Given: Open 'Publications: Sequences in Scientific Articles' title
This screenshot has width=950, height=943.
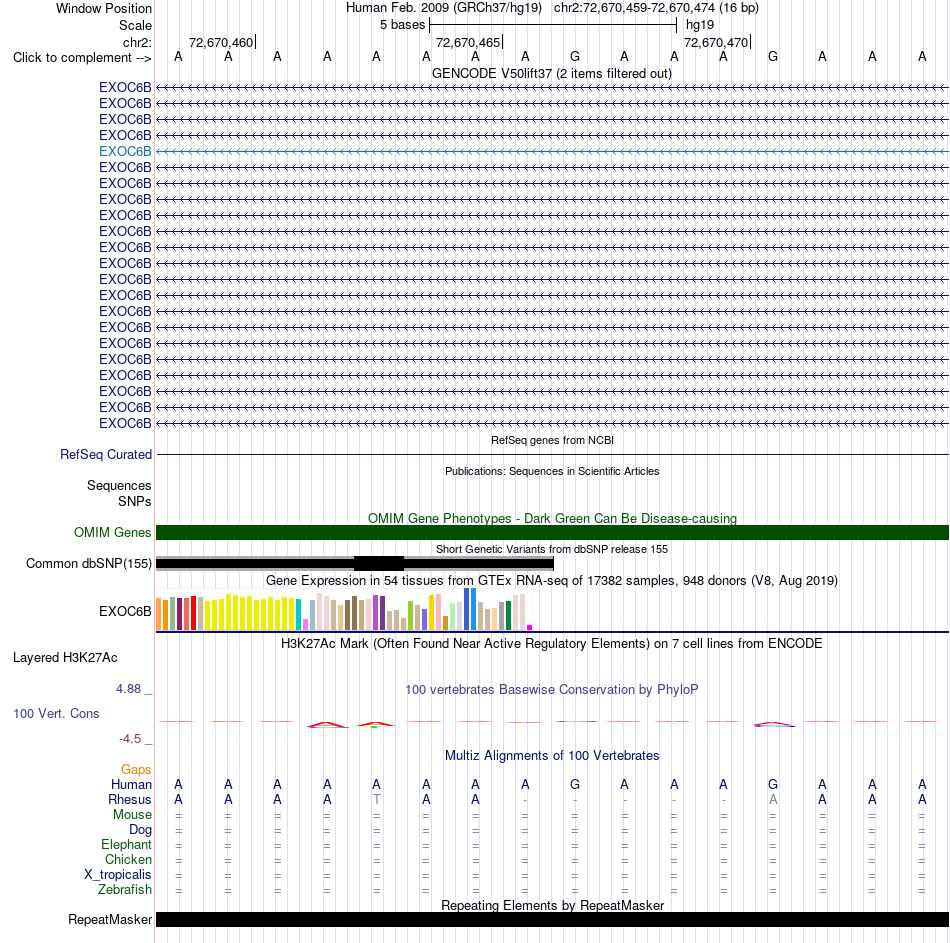Looking at the screenshot, I should [x=552, y=472].
